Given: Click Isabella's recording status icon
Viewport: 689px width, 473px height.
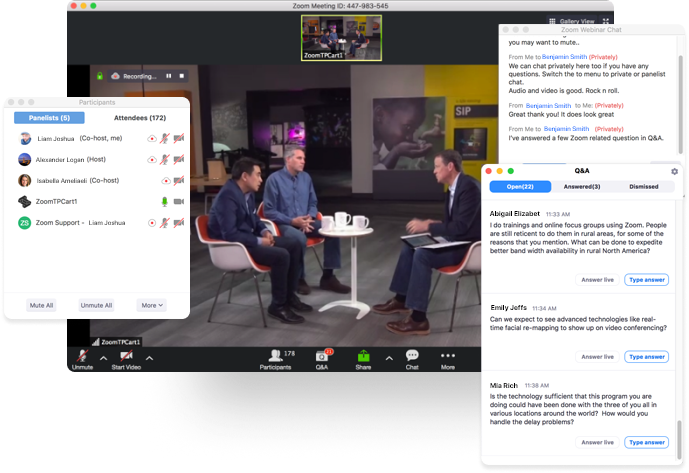Looking at the screenshot, I should click(x=166, y=181).
